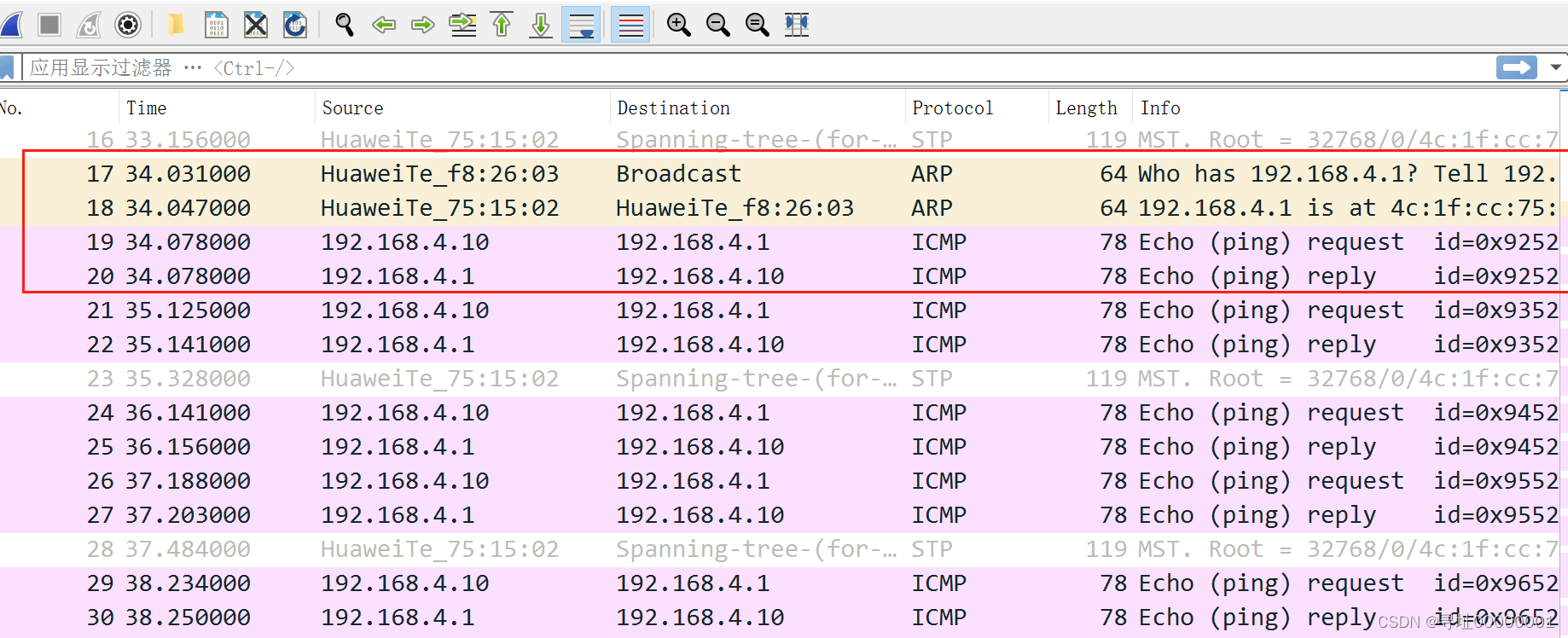Image resolution: width=1568 pixels, height=638 pixels.
Task: Sort by the Length column header
Action: 1090,108
